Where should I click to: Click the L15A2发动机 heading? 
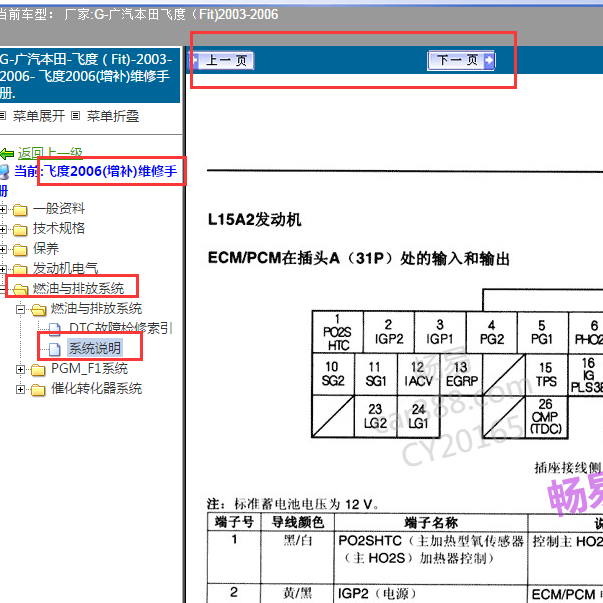tap(255, 220)
